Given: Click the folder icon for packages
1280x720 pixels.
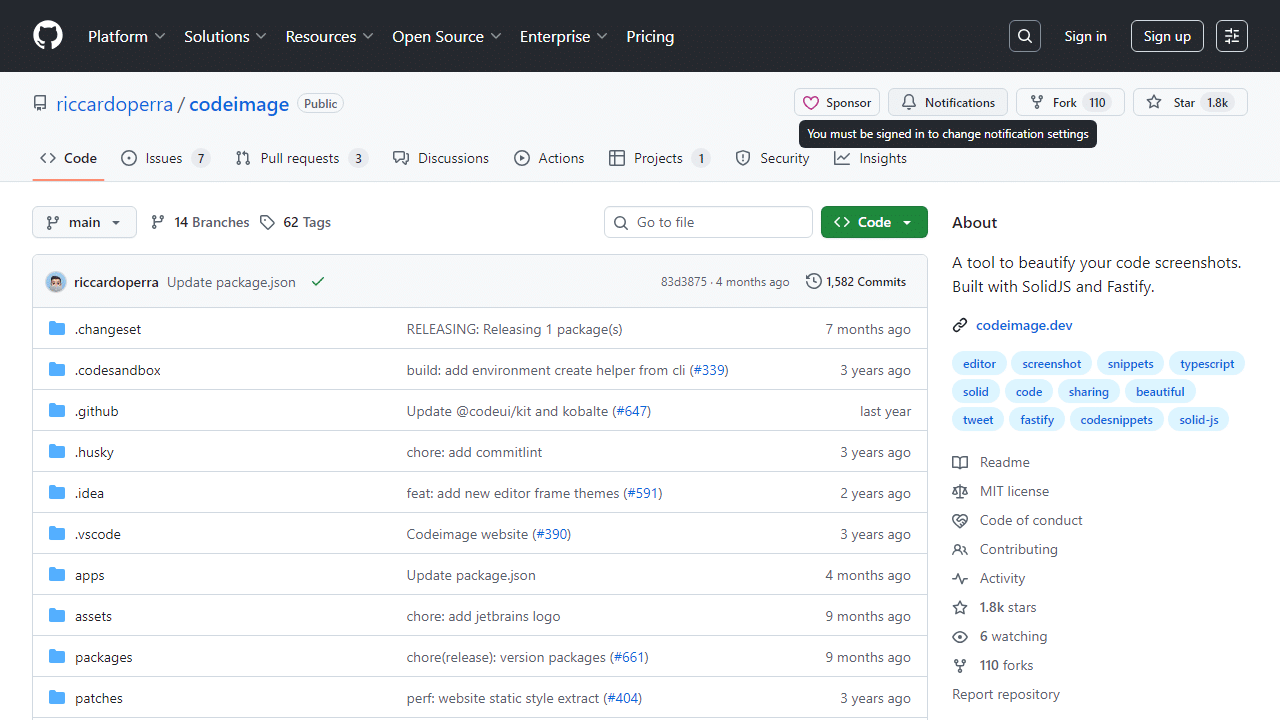Looking at the screenshot, I should click(x=57, y=657).
